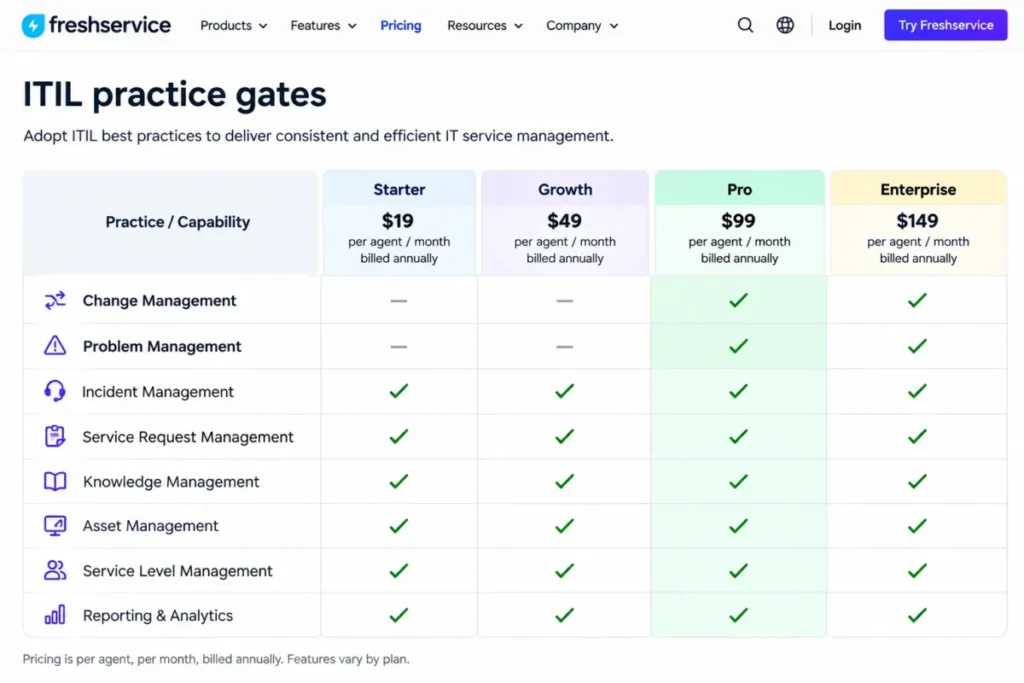The image size is (1024, 683).
Task: Click the Reporting & Analytics bar chart icon
Action: 55,615
